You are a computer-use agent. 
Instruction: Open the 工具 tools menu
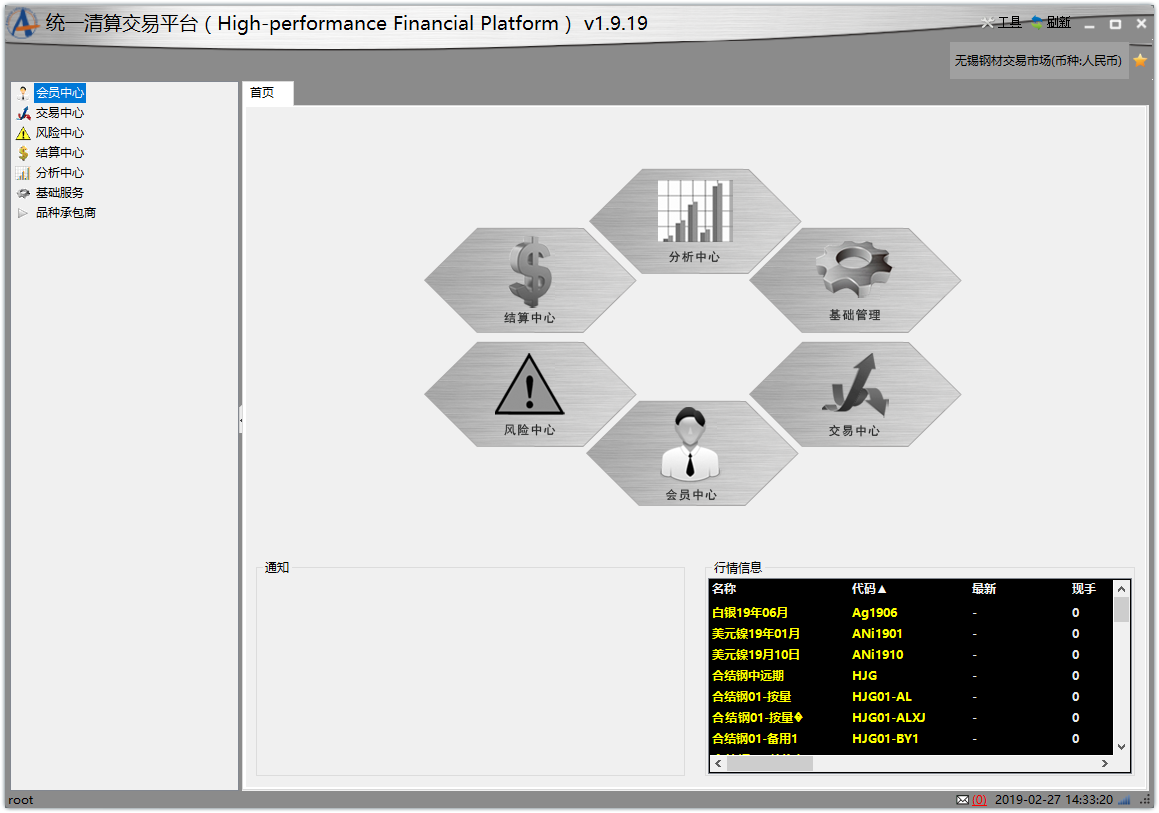1002,23
